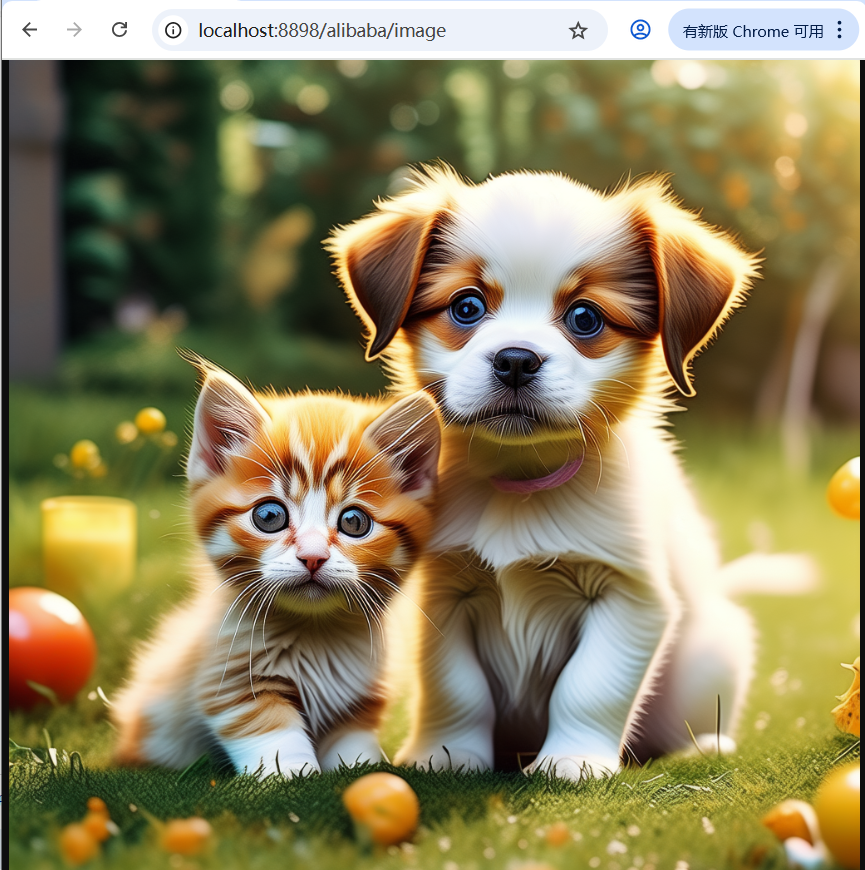Click the info icon beside localhost URL

[173, 30]
